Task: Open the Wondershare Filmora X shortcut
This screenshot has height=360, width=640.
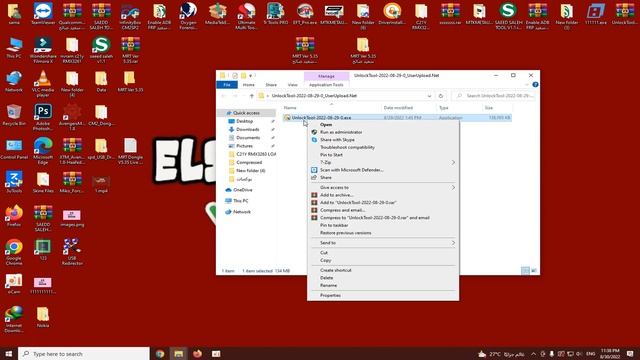Action: [43, 49]
